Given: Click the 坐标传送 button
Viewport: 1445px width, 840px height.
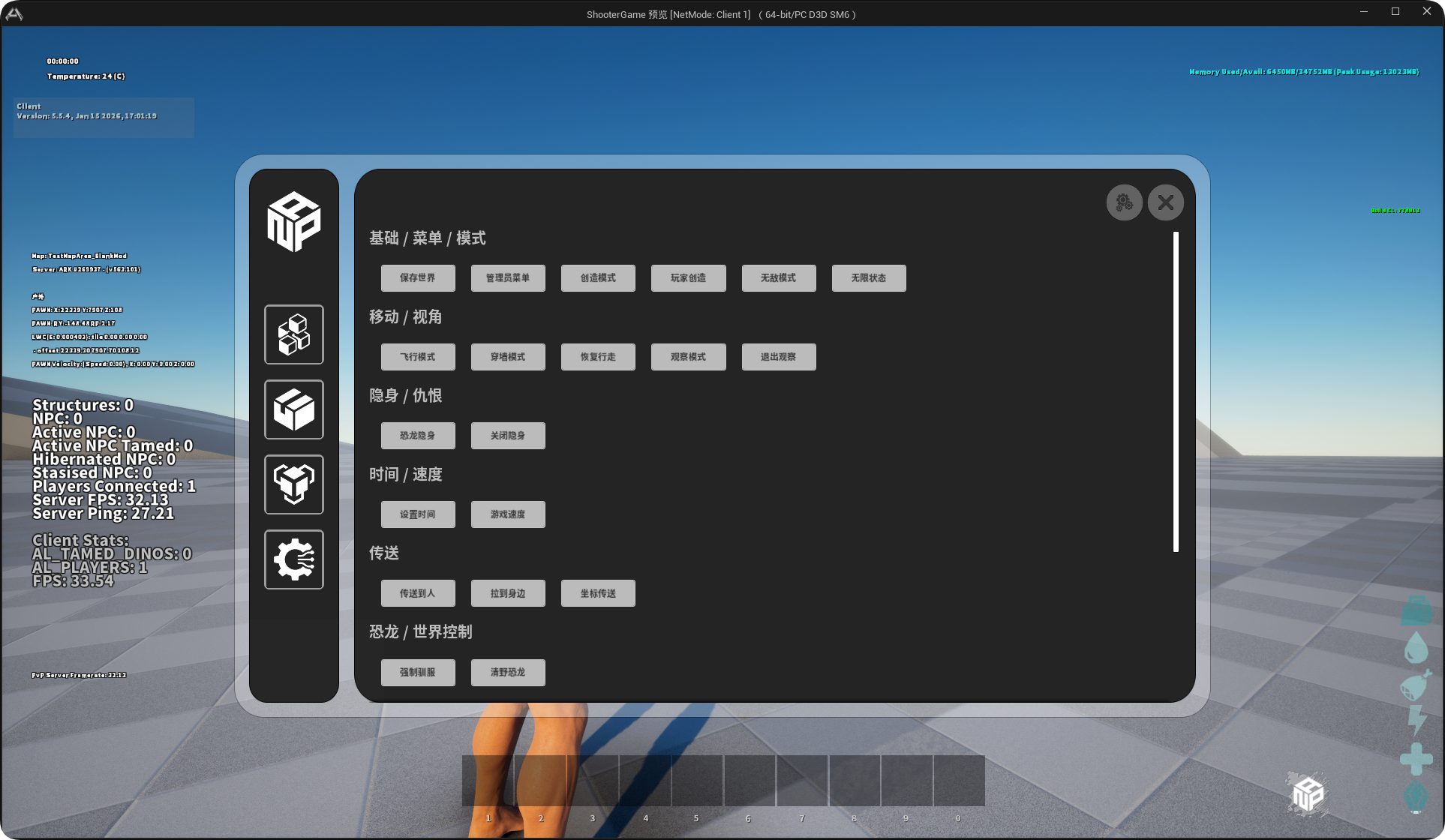Looking at the screenshot, I should coord(598,593).
